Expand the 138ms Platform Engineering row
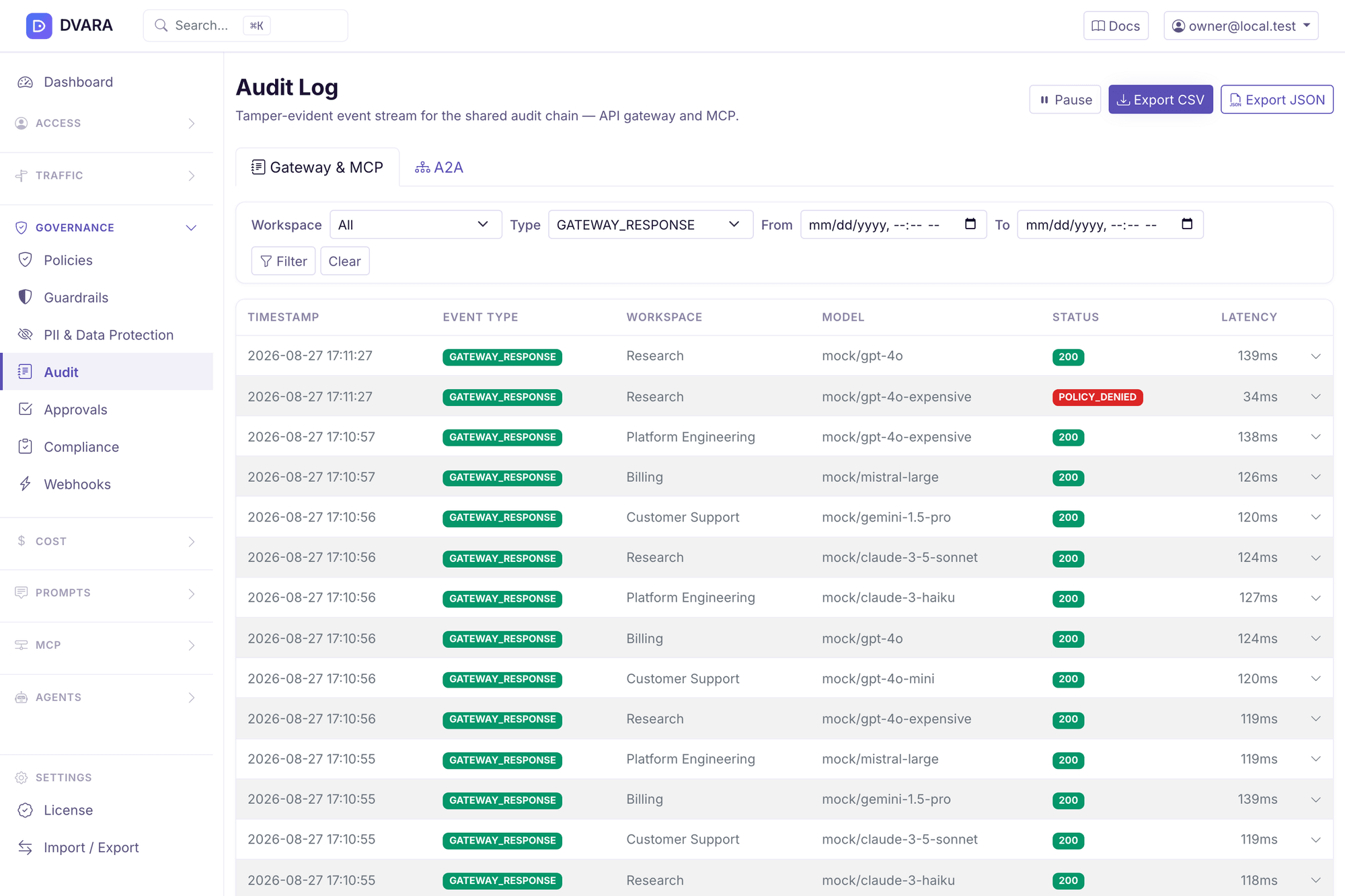 [1316, 437]
